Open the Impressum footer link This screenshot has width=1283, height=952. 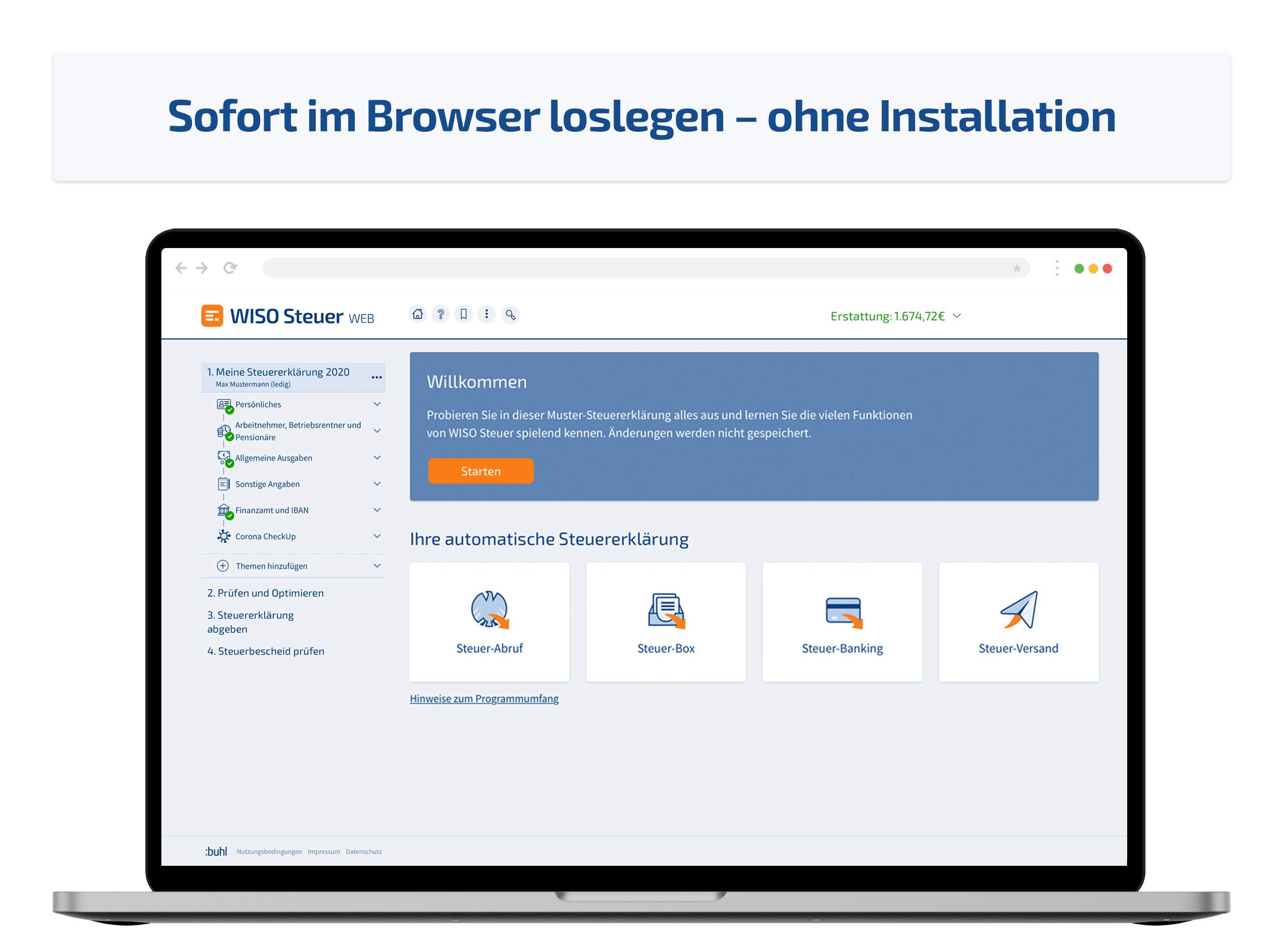point(324,852)
